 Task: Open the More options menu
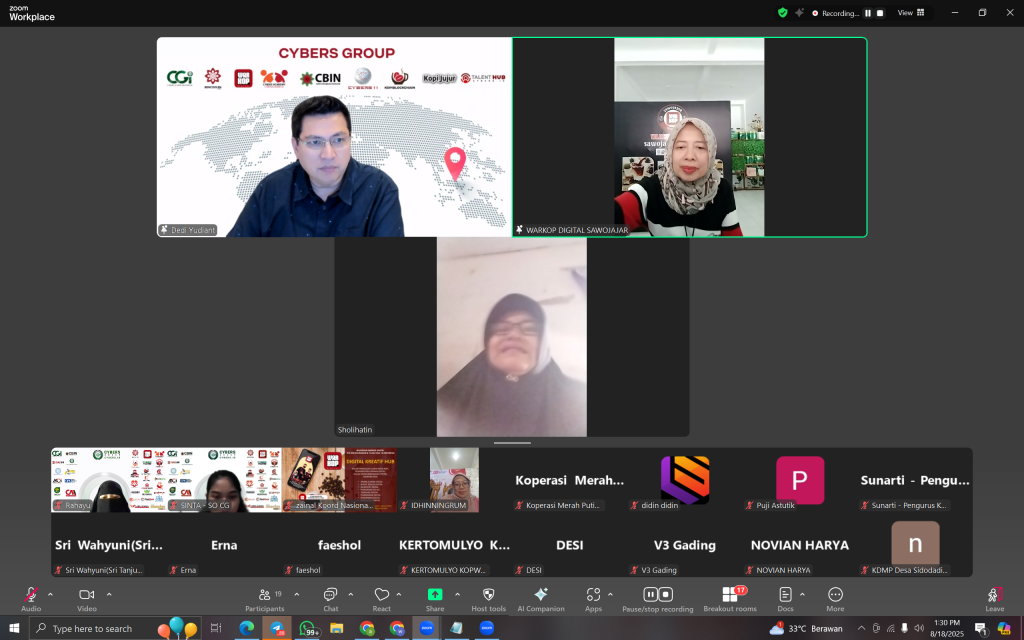835,595
